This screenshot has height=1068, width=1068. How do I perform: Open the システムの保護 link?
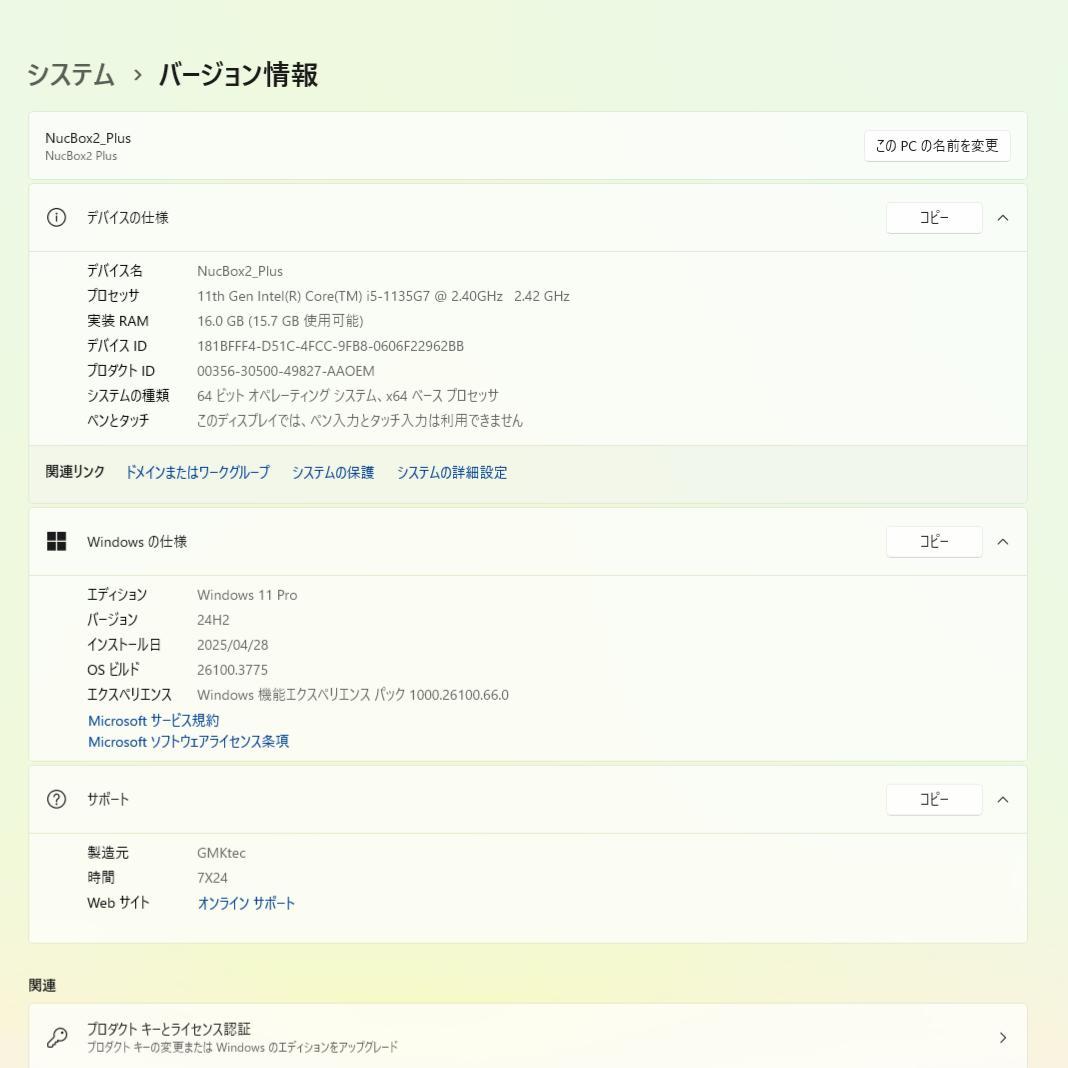pyautogui.click(x=333, y=472)
